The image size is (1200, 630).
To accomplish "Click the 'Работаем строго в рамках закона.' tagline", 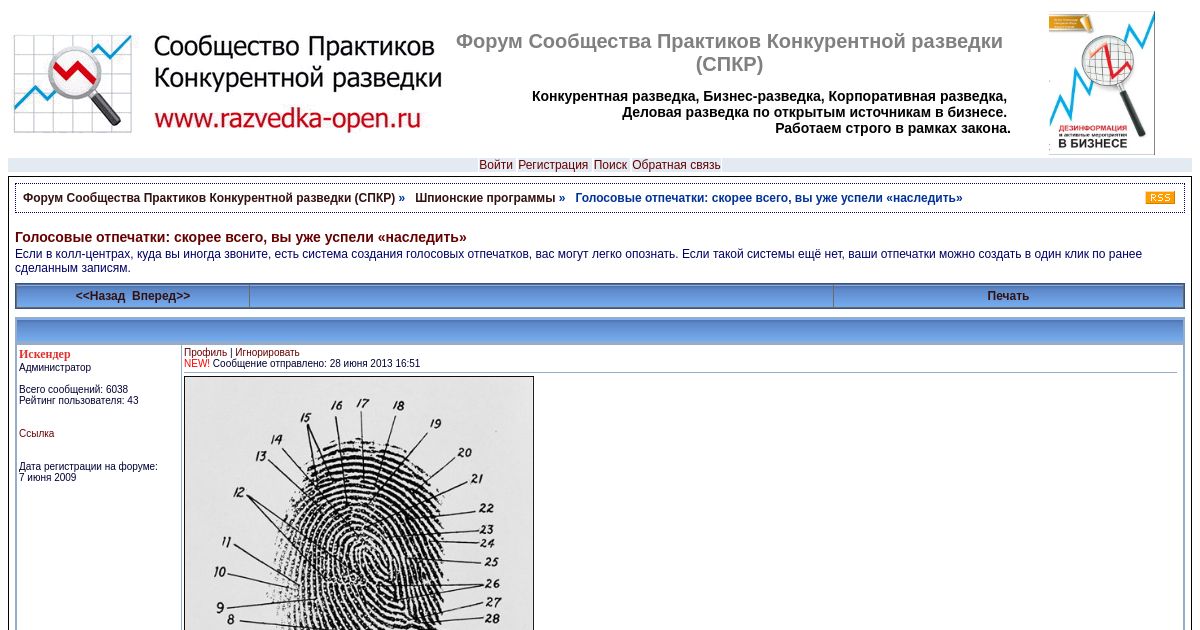I will (x=893, y=128).
